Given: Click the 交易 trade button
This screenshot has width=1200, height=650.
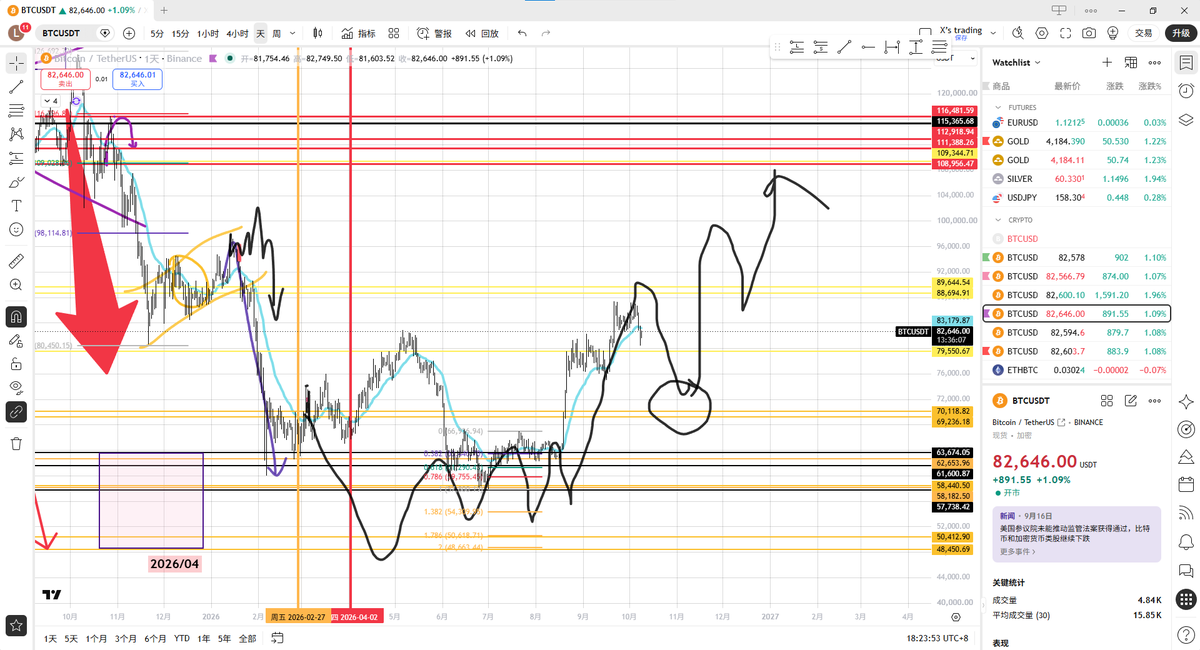Looking at the screenshot, I should pyautogui.click(x=1143, y=33).
